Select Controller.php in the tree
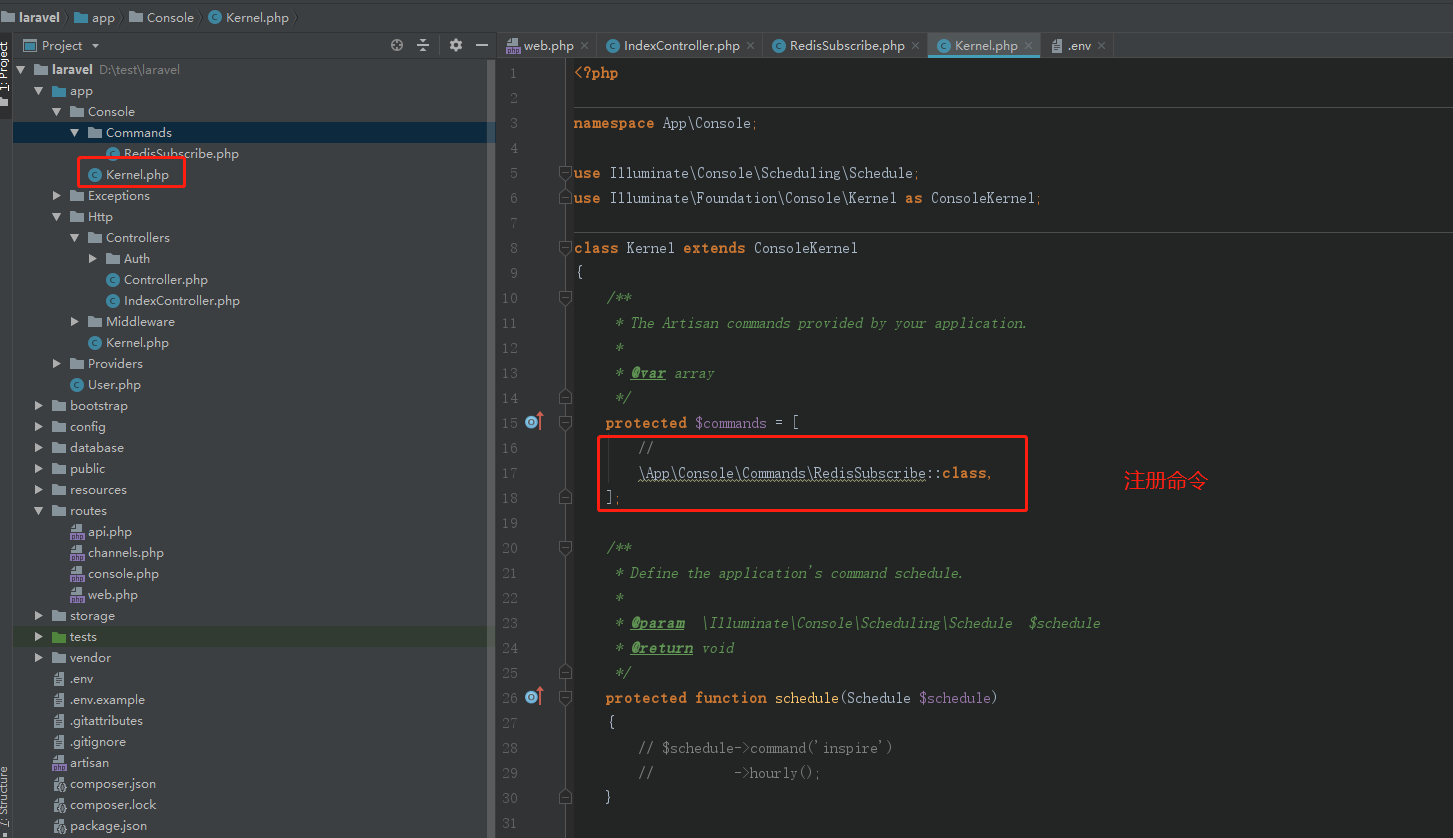Image resolution: width=1453 pixels, height=838 pixels. pos(165,280)
